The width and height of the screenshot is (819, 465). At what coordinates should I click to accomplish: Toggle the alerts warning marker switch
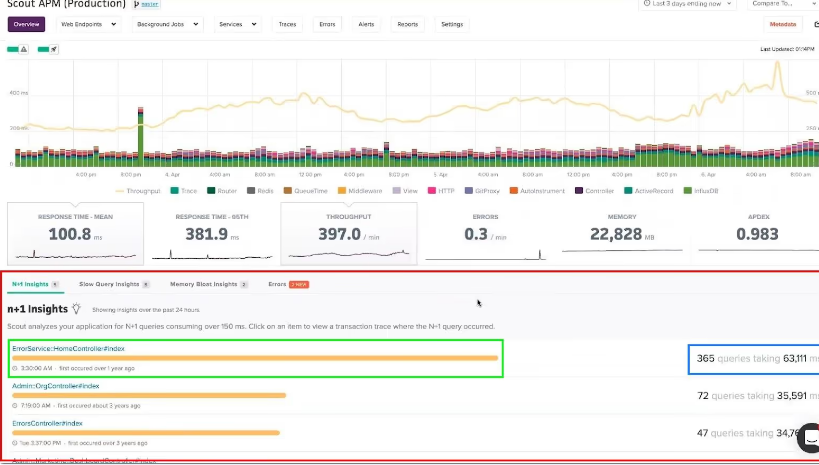(x=18, y=49)
